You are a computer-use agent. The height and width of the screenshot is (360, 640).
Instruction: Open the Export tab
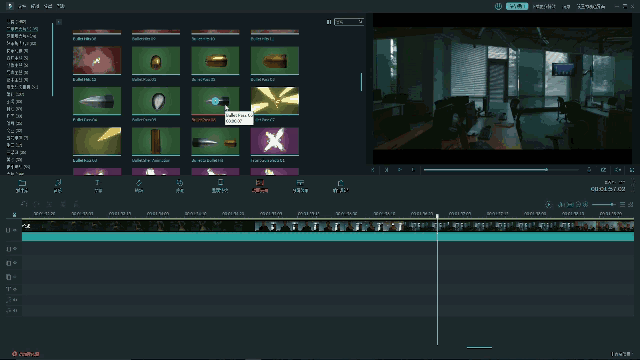(340, 186)
